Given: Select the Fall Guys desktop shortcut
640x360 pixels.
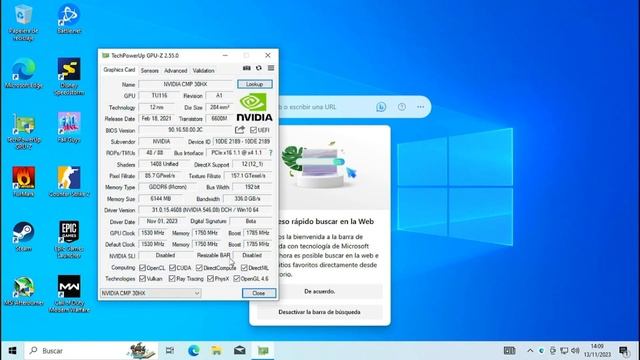Looking at the screenshot, I should (69, 128).
